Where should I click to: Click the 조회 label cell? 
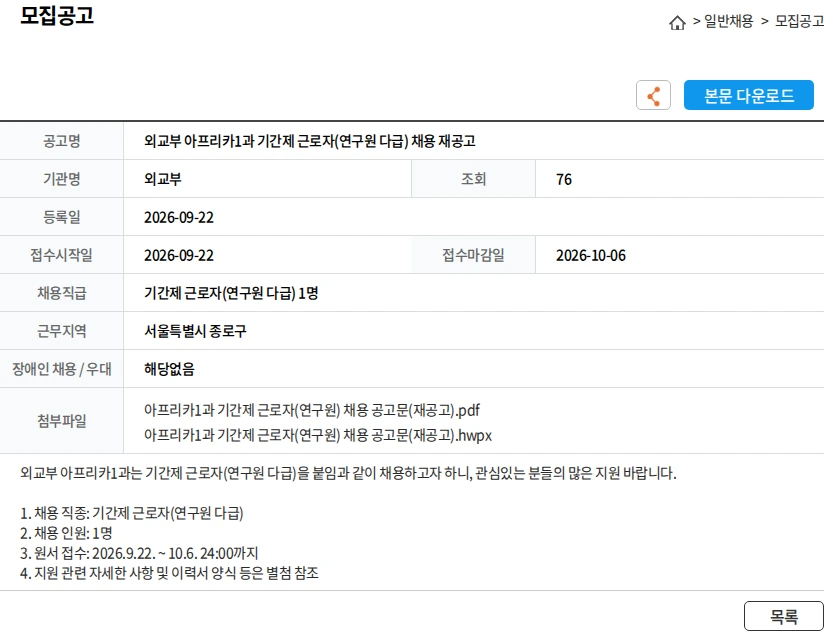(473, 179)
